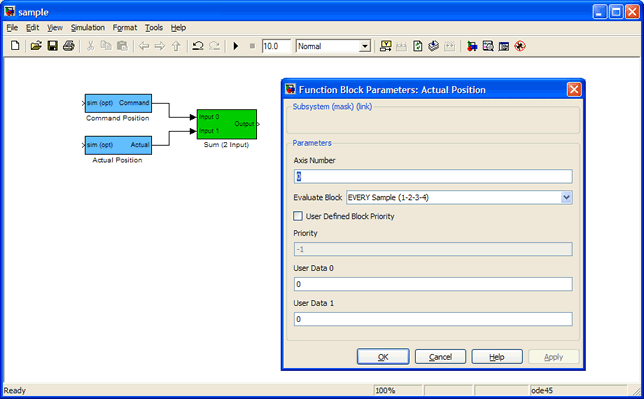This screenshot has height=399, width=644.
Task: Print the model using the printer icon
Action: coord(69,46)
